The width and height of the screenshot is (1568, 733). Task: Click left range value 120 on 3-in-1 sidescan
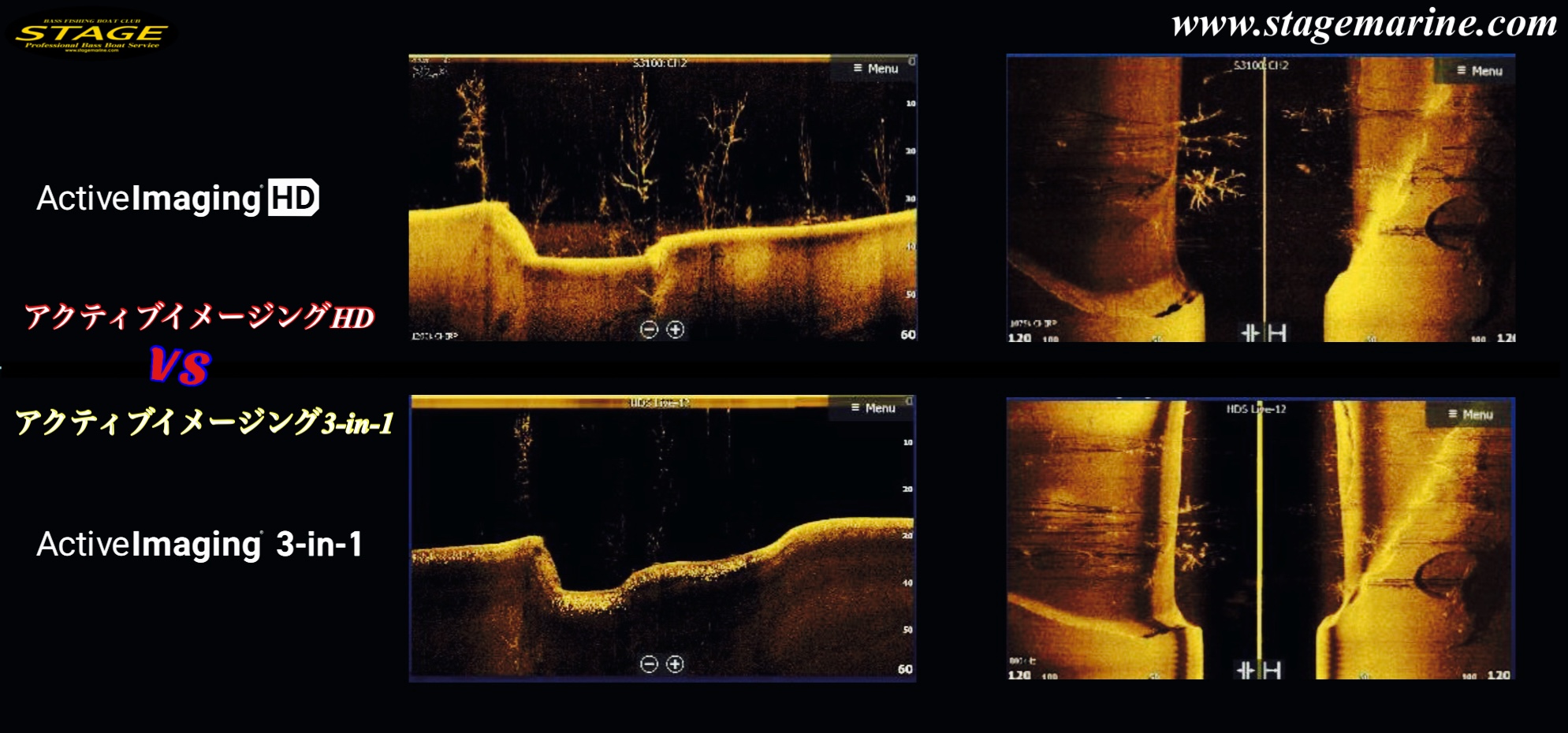(x=1019, y=675)
